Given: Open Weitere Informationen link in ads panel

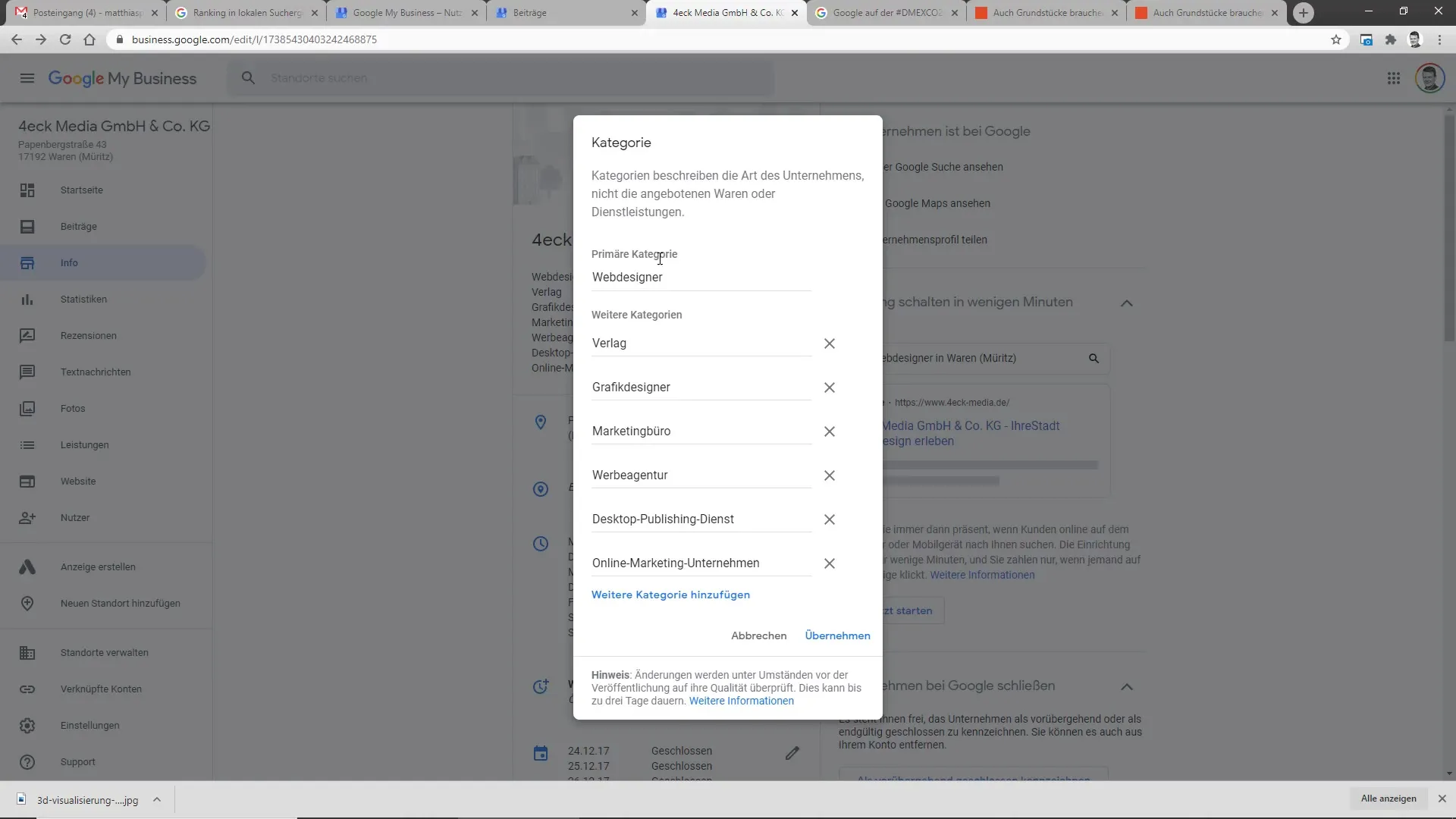Looking at the screenshot, I should pyautogui.click(x=982, y=575).
